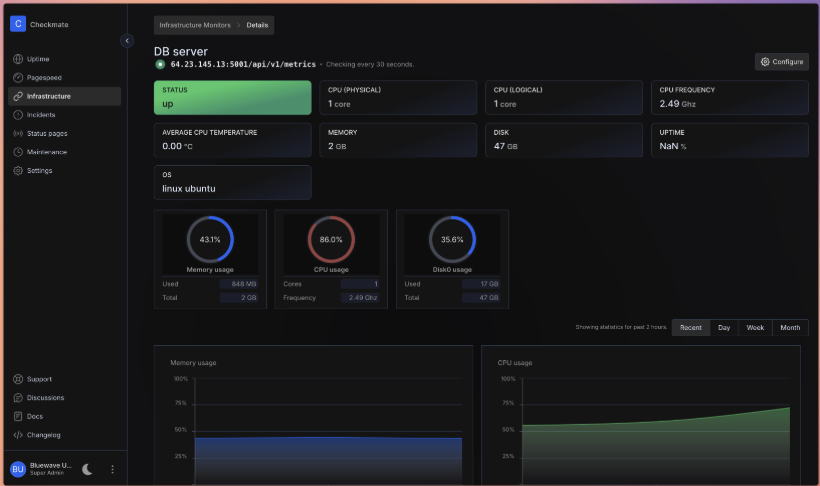Viewport: 820px width, 486px height.
Task: Click the OS linux ubuntu card
Action: point(233,182)
